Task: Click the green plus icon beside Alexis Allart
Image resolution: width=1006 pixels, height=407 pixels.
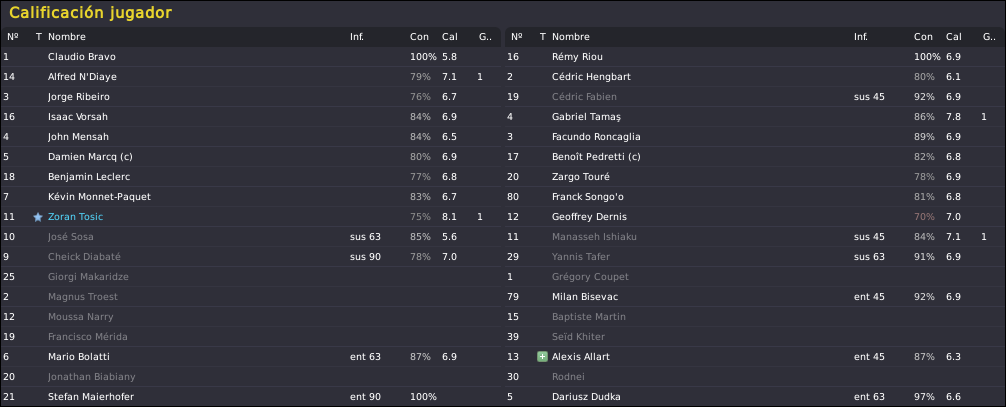Action: click(542, 356)
